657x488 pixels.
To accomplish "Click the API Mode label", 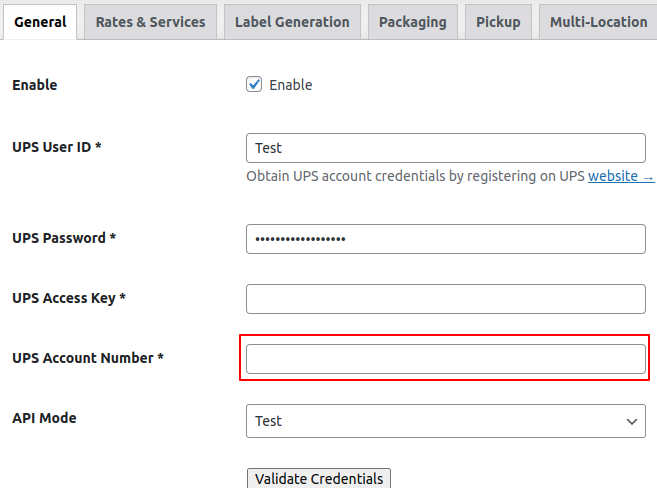I will tap(44, 418).
